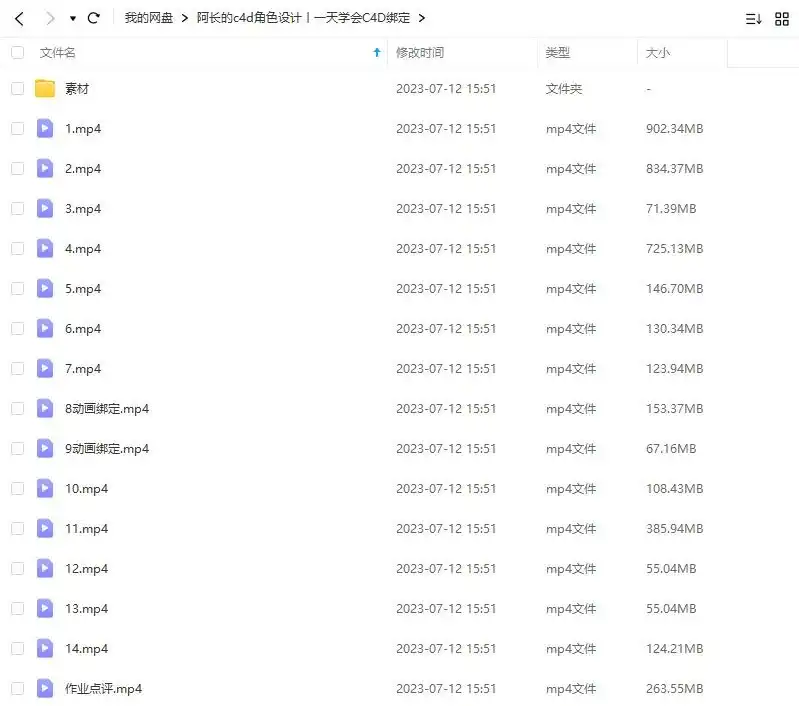Click the video icon of 10.mp4
The width and height of the screenshot is (799, 706).
(45, 488)
